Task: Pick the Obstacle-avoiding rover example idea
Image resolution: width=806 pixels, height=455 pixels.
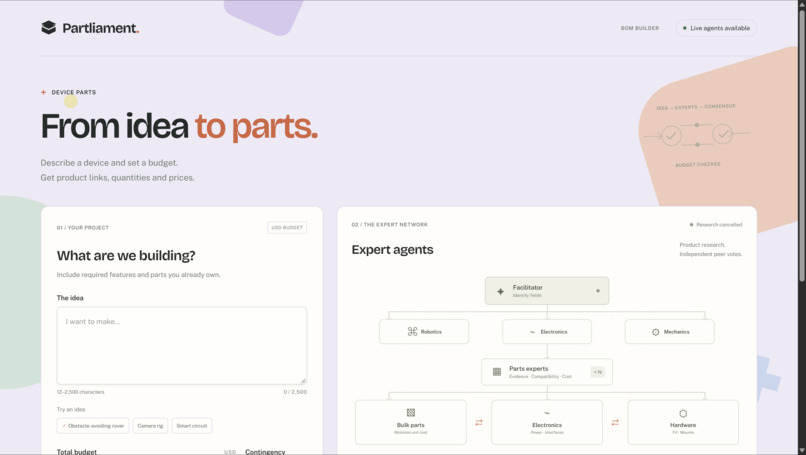Action: [x=93, y=426]
